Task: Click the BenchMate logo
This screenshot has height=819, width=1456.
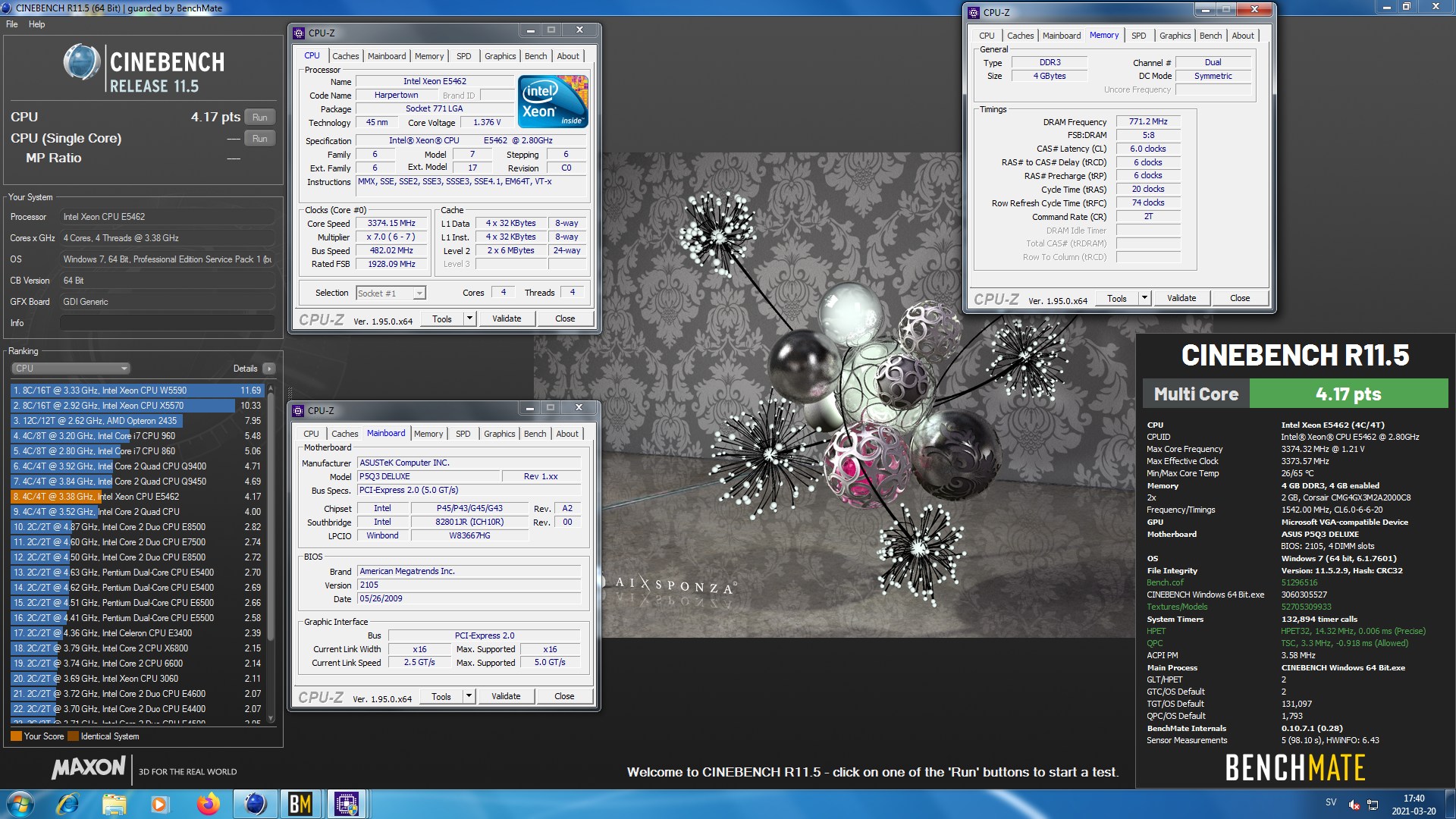Action: point(1295,768)
